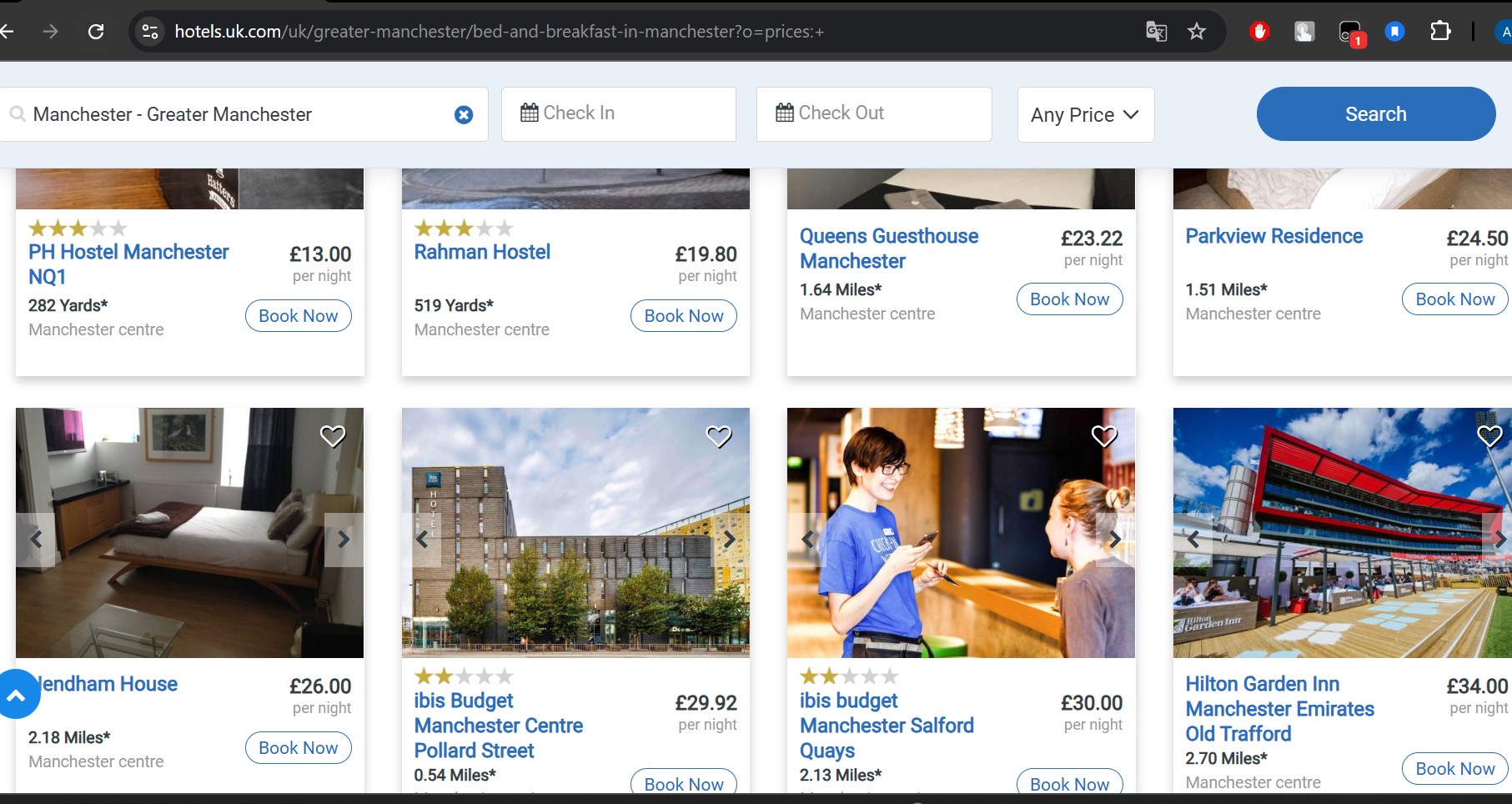The image size is (1512, 804).
Task: Click the £19.80 price of Rahman Hostel
Action: [x=706, y=254]
